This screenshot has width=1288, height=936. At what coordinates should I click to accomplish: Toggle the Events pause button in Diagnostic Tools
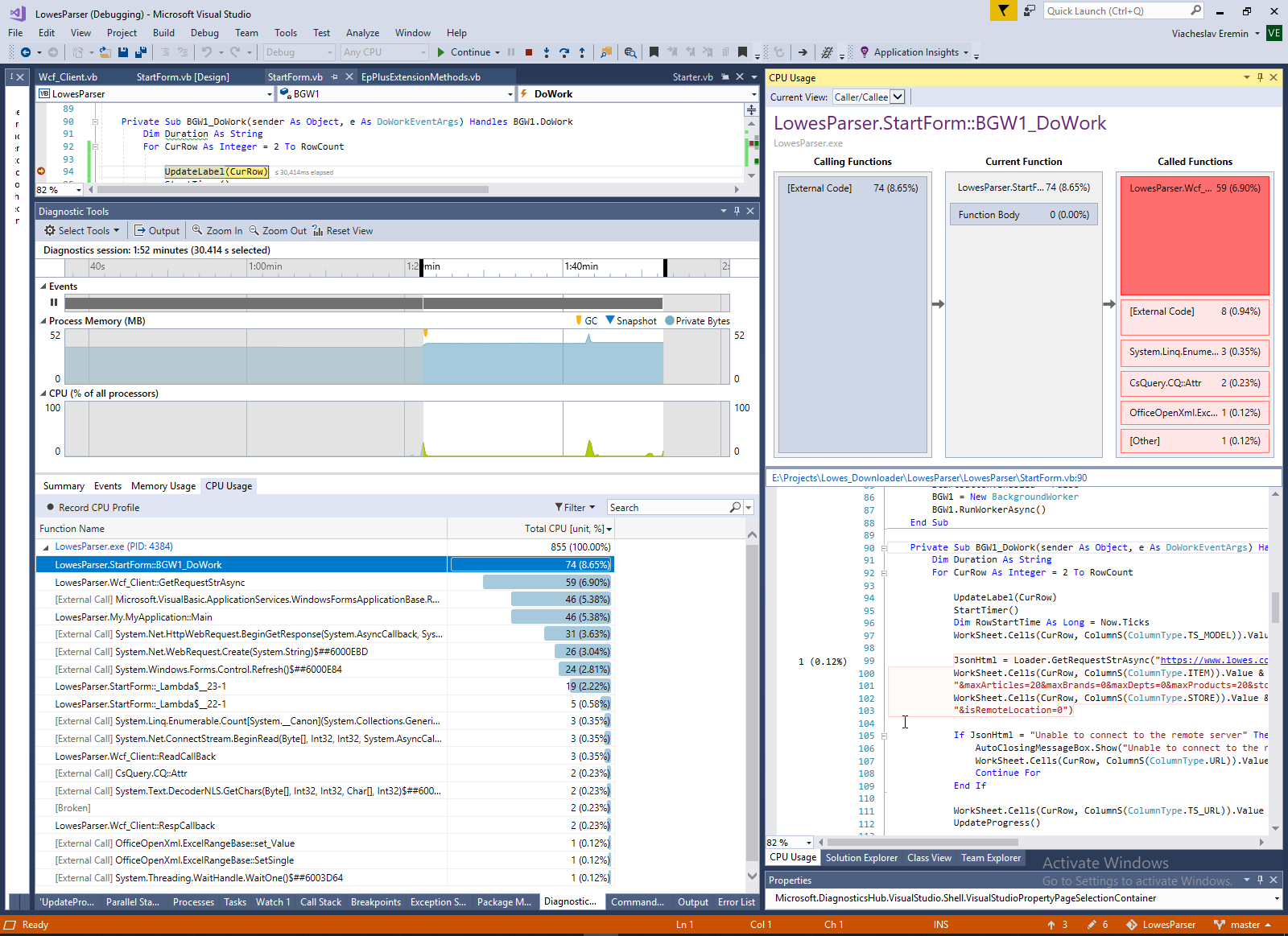54,303
